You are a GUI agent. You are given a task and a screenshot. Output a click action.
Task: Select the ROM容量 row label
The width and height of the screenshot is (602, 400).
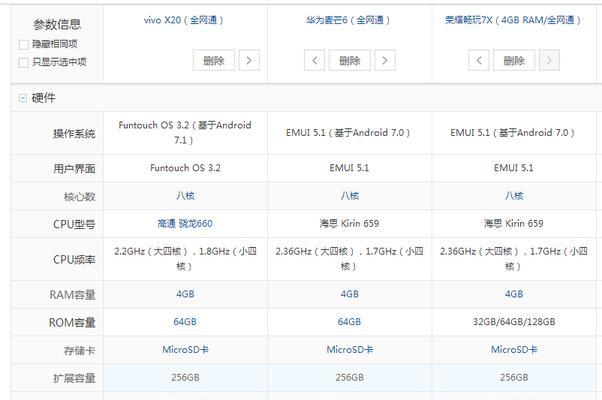72,322
